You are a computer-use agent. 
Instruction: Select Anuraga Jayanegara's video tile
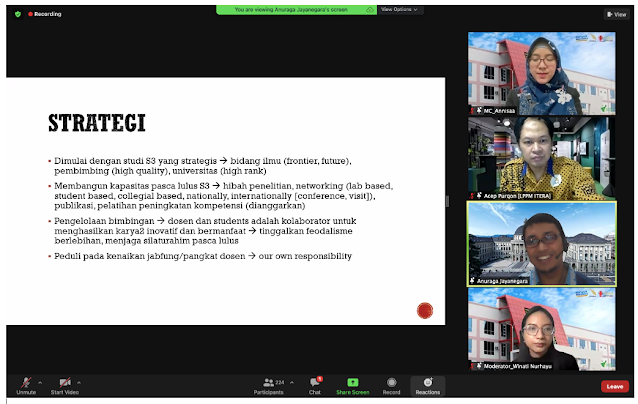(x=542, y=244)
